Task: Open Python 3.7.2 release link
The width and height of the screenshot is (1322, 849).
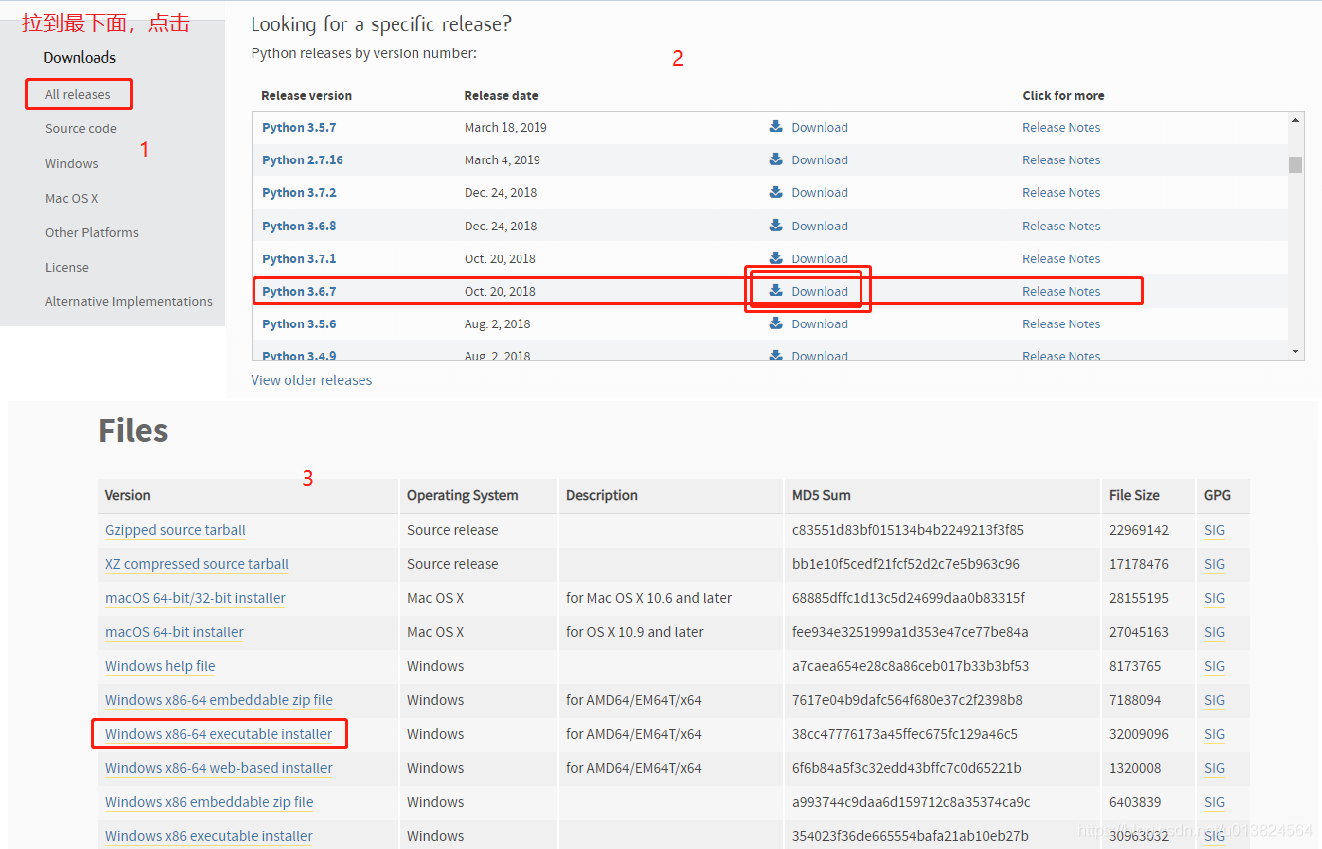Action: [x=299, y=193]
